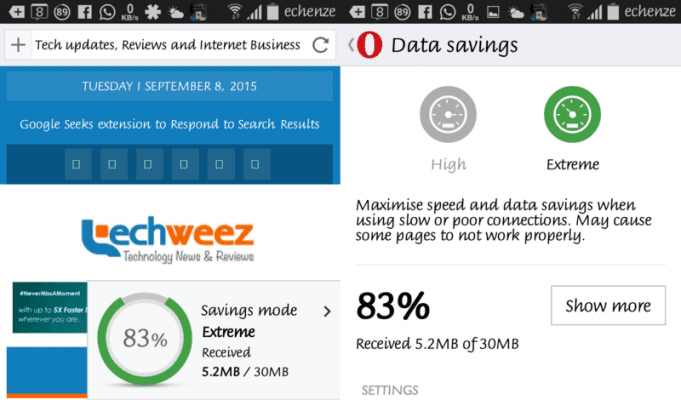Open the Techweez logo banner

(168, 239)
